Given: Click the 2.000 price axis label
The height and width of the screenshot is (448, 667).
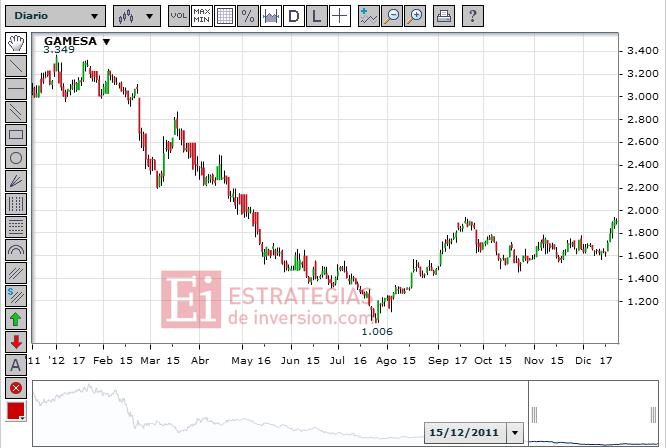Looking at the screenshot, I should [x=643, y=210].
